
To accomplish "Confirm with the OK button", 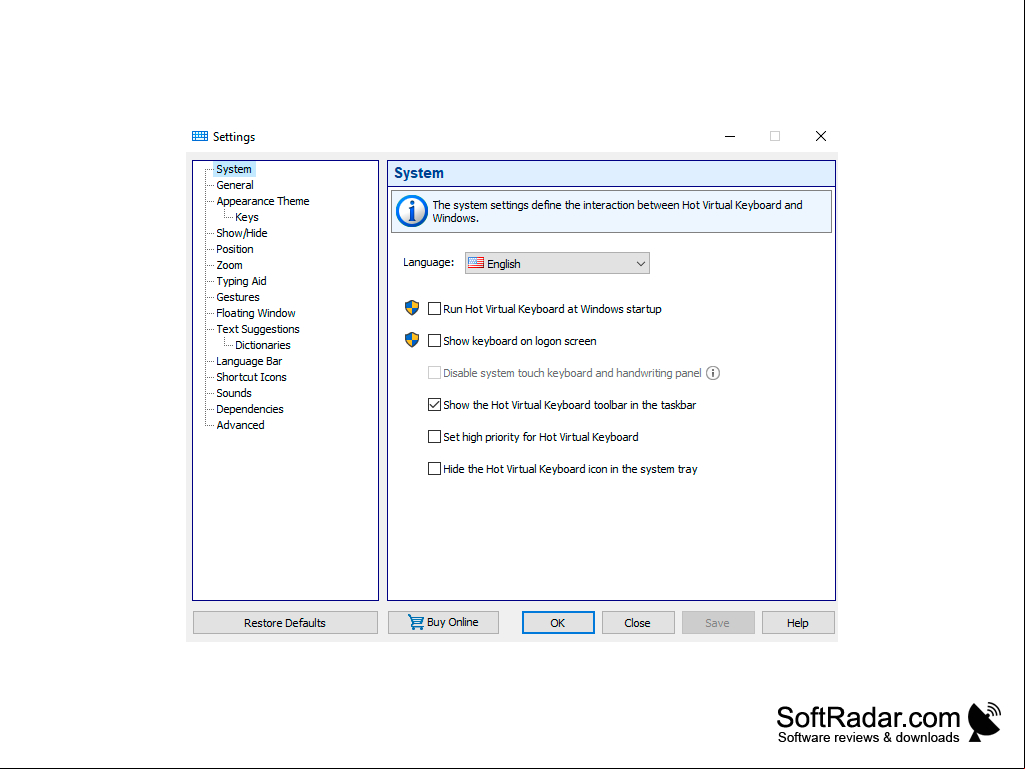I will (558, 623).
